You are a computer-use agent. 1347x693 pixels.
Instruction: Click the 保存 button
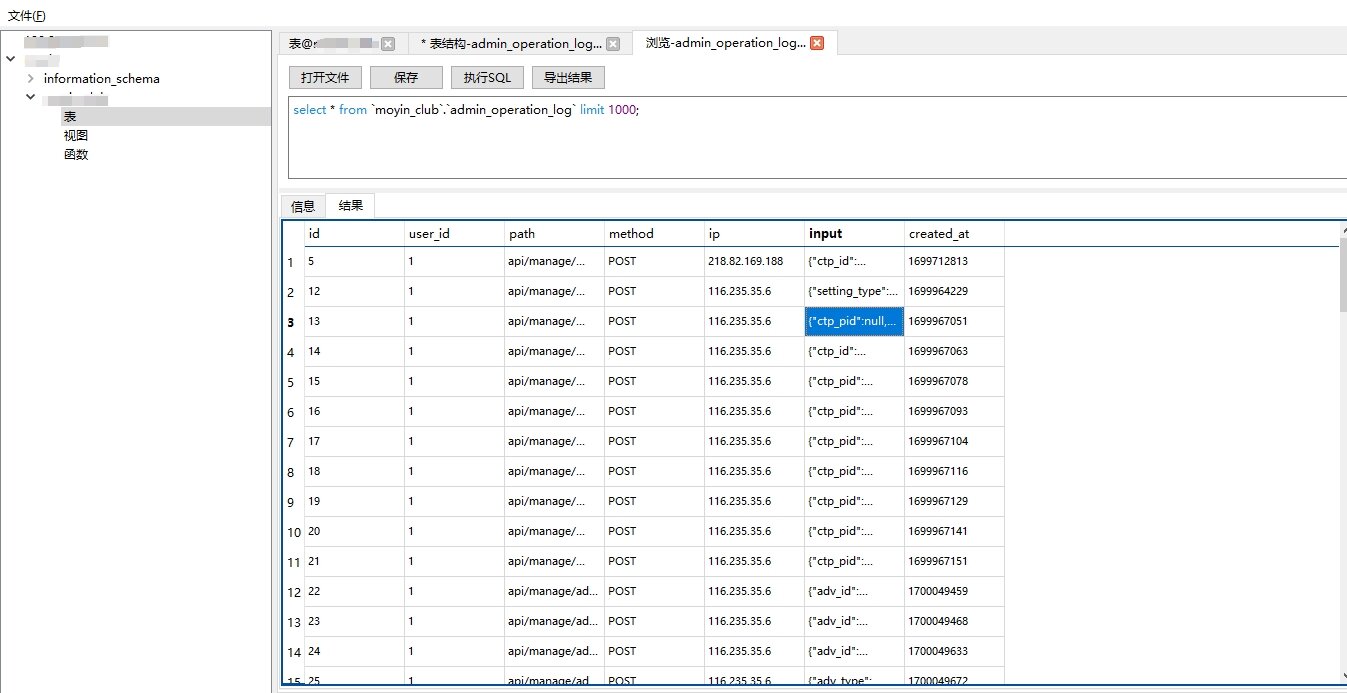(x=406, y=78)
